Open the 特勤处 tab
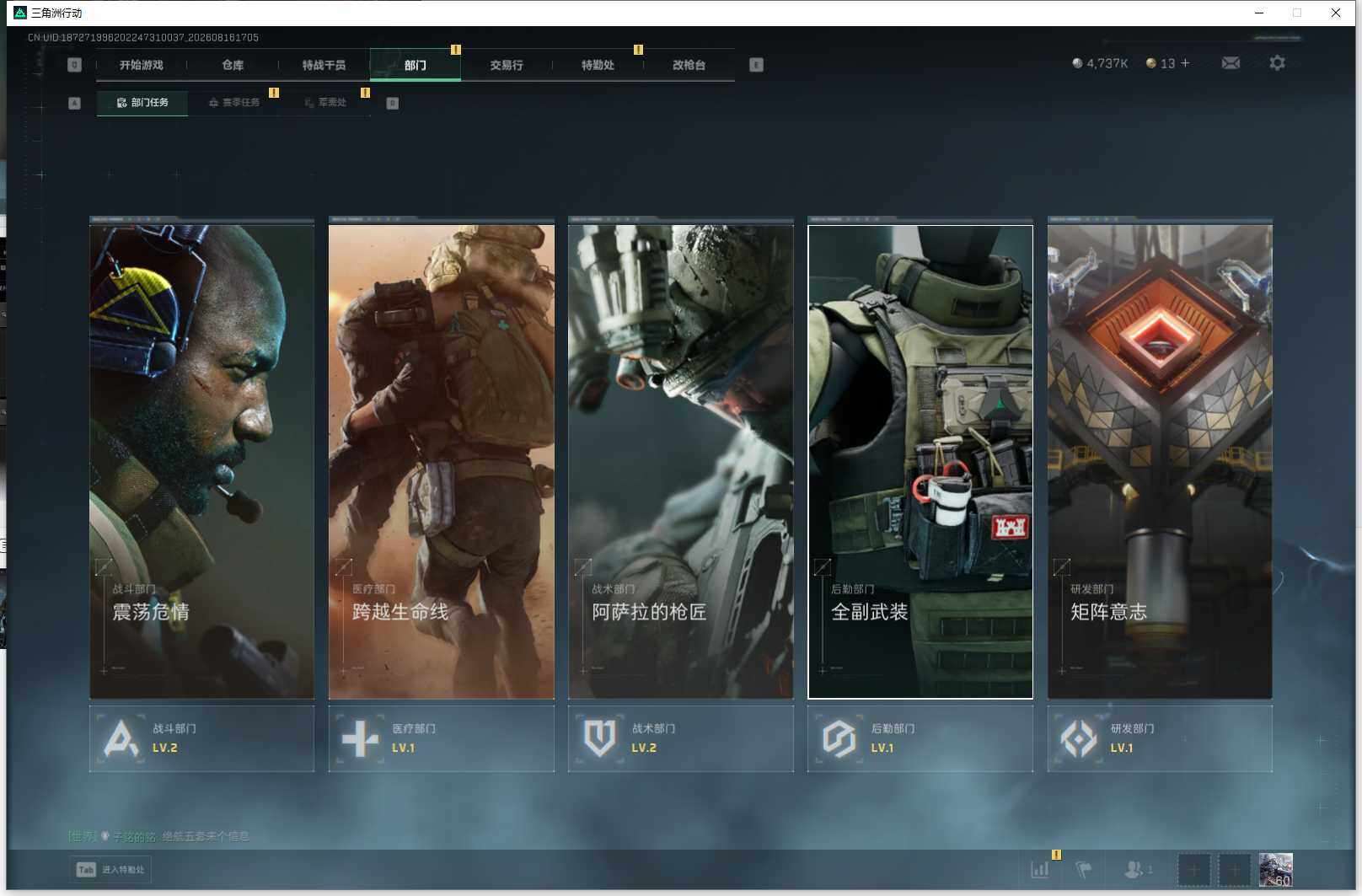 pos(598,65)
